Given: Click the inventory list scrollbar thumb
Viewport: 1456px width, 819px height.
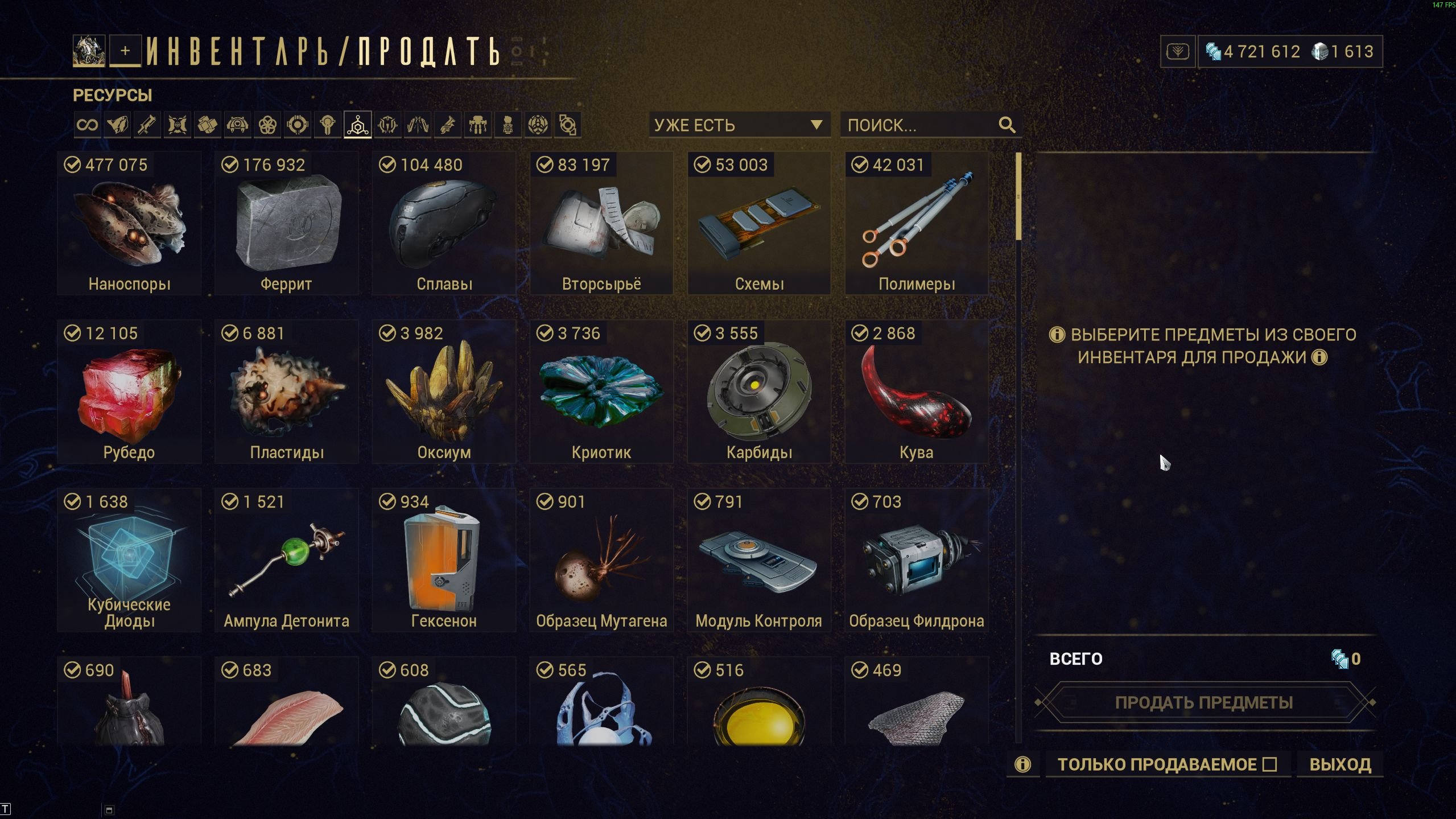Looking at the screenshot, I should (1018, 196).
